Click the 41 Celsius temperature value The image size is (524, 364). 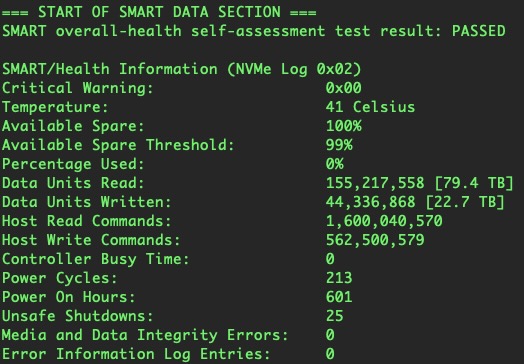click(x=370, y=107)
